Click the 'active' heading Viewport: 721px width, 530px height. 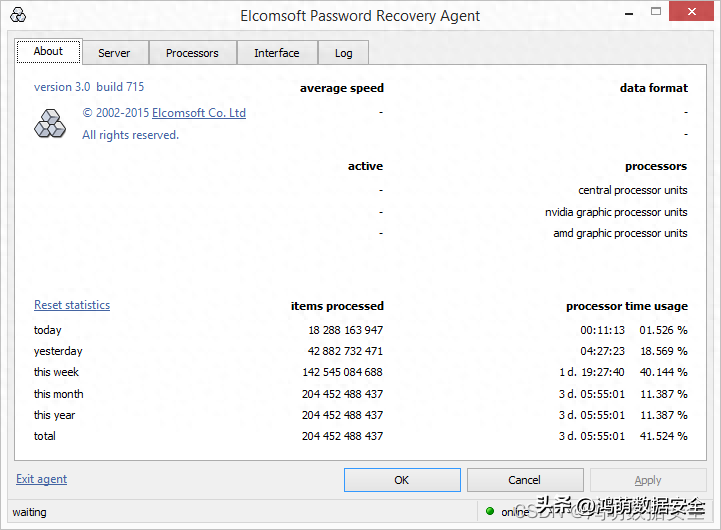point(365,166)
